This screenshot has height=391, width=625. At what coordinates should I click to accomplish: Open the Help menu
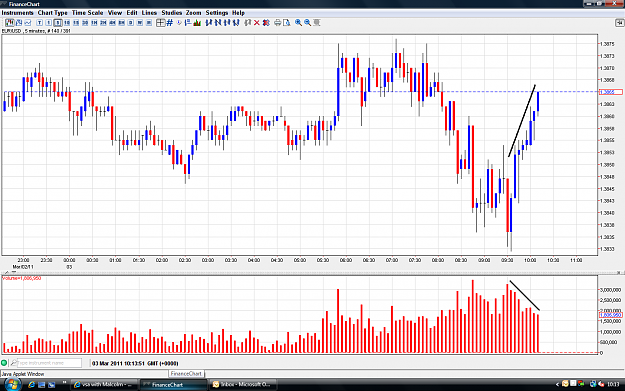point(238,13)
